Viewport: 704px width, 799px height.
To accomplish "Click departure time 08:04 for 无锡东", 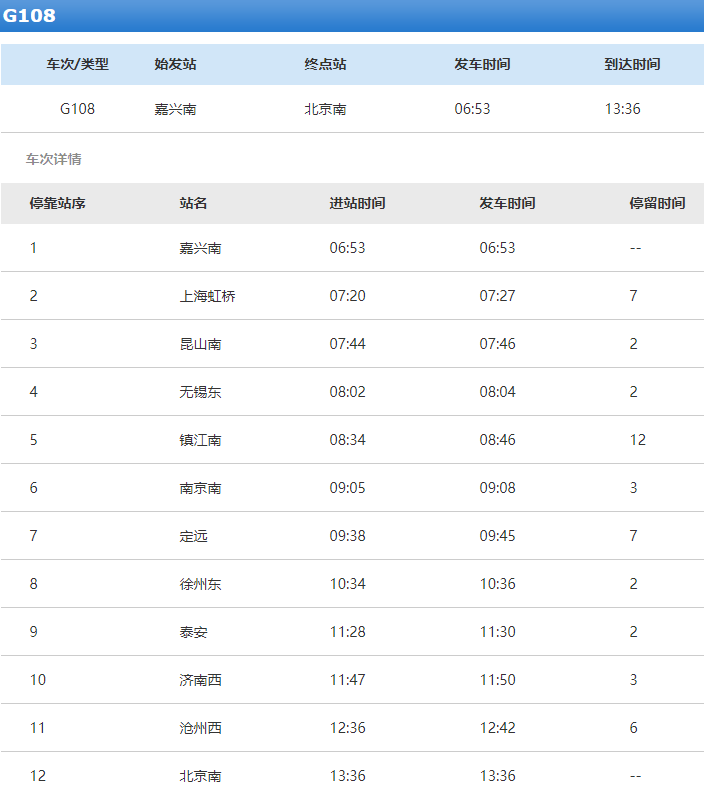I will point(497,391).
